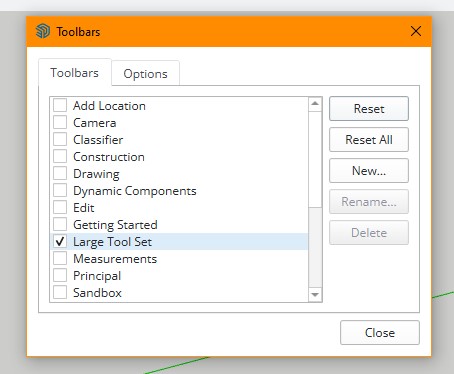This screenshot has width=454, height=374.
Task: Check the Drawing toolbar checkbox
Action: click(x=60, y=173)
